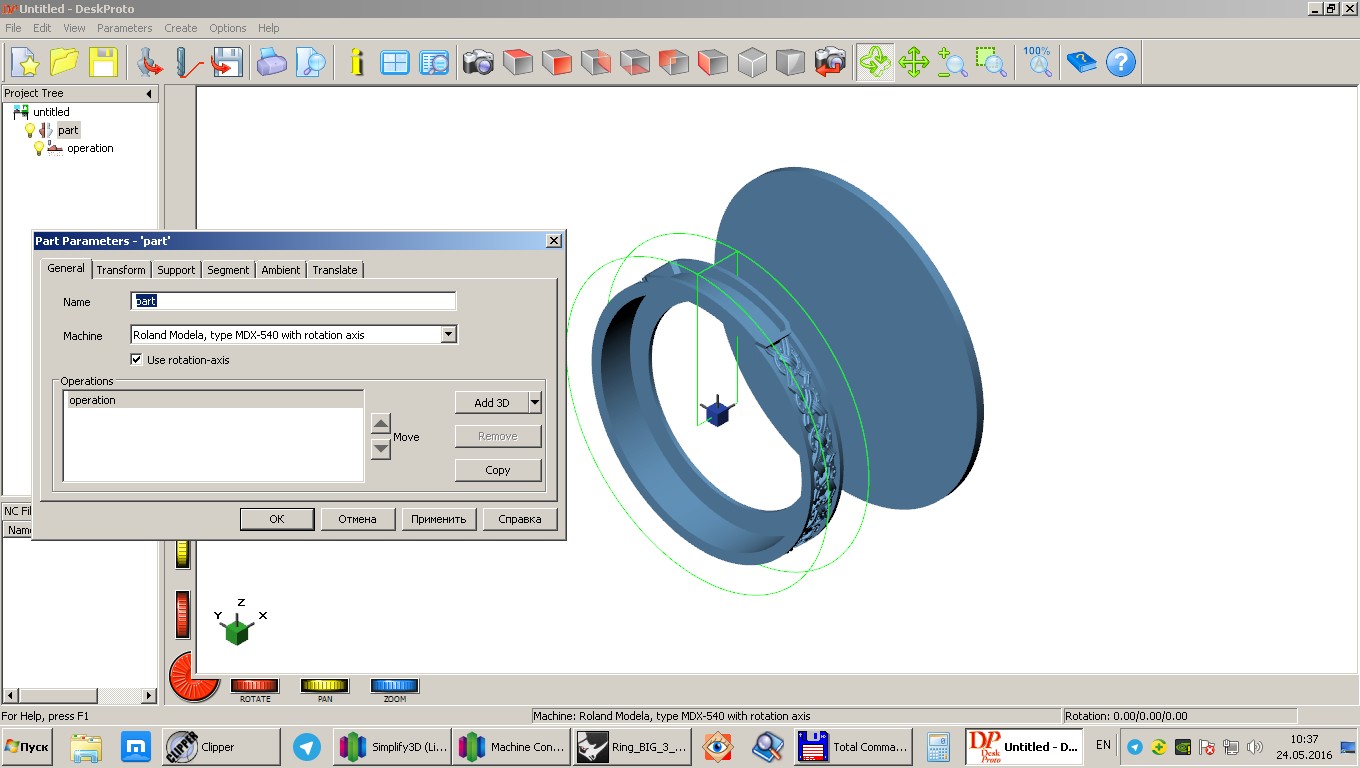Expand the Add 3D dropdown arrow
Image resolution: width=1360 pixels, height=768 pixels.
point(535,402)
